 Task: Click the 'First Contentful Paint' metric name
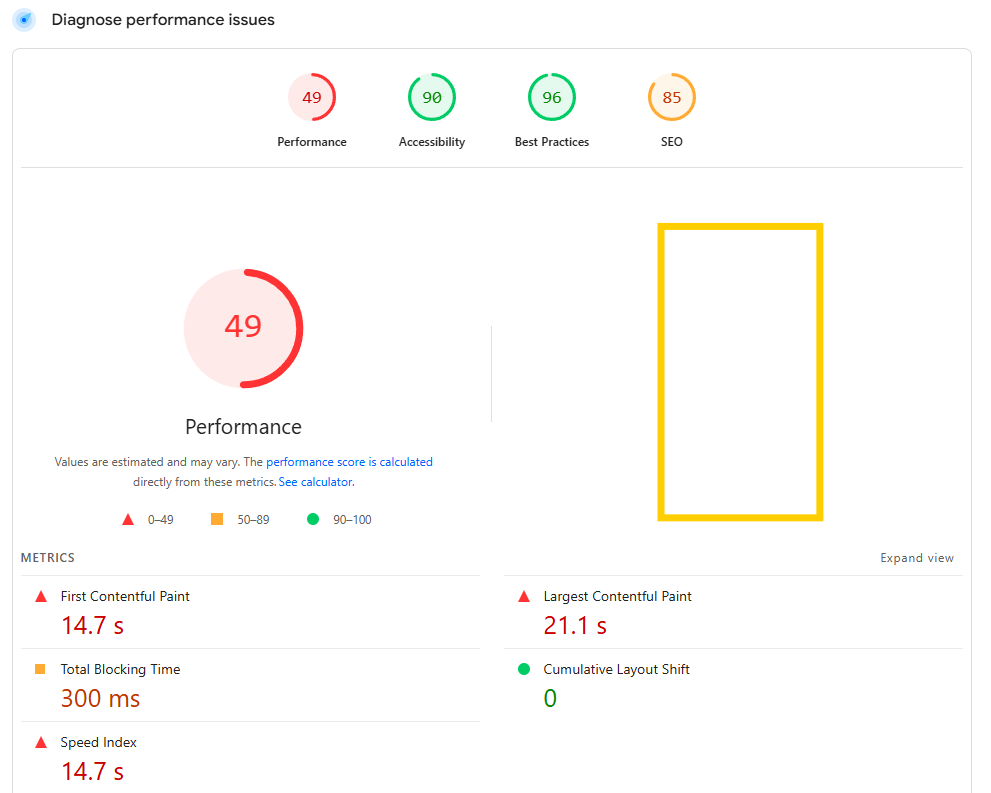click(x=125, y=596)
